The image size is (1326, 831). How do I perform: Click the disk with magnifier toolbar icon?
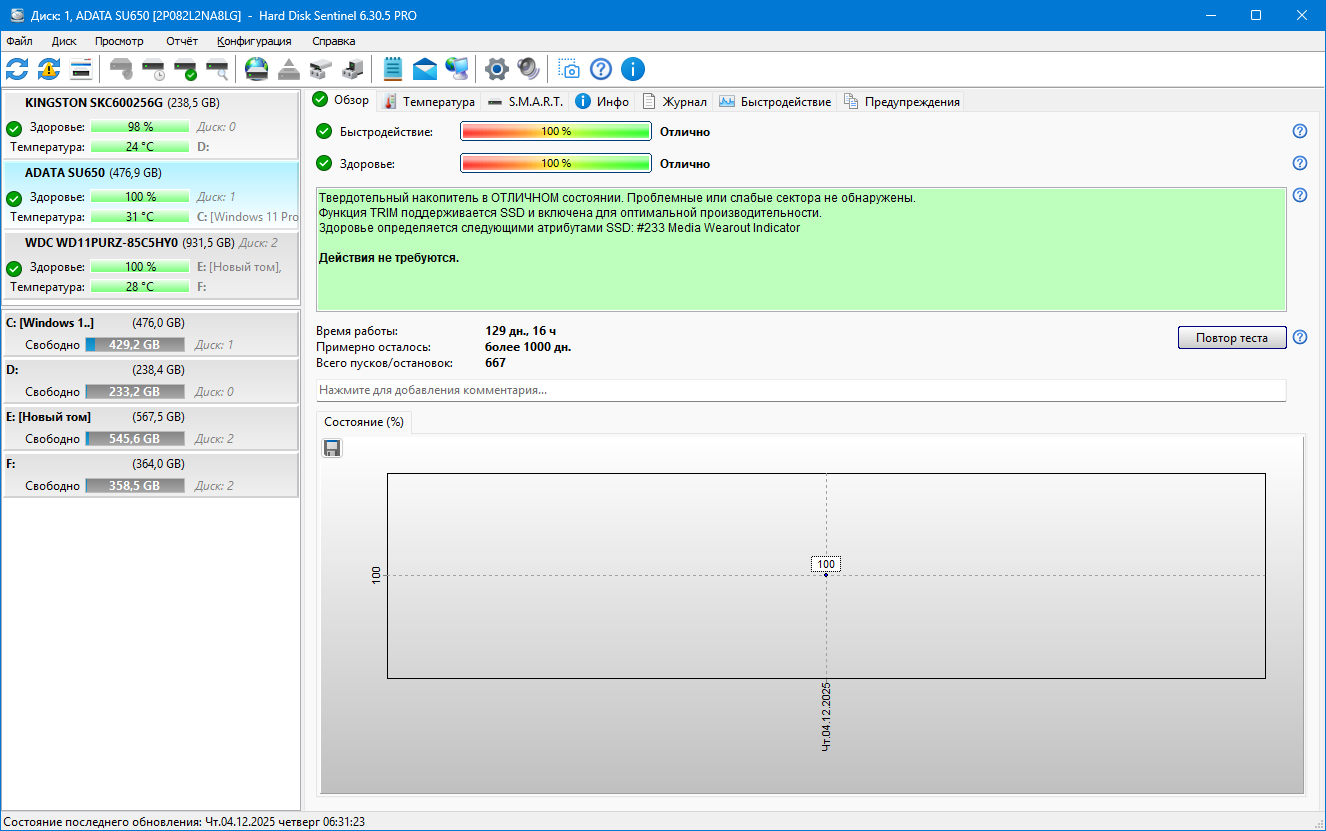coord(217,69)
